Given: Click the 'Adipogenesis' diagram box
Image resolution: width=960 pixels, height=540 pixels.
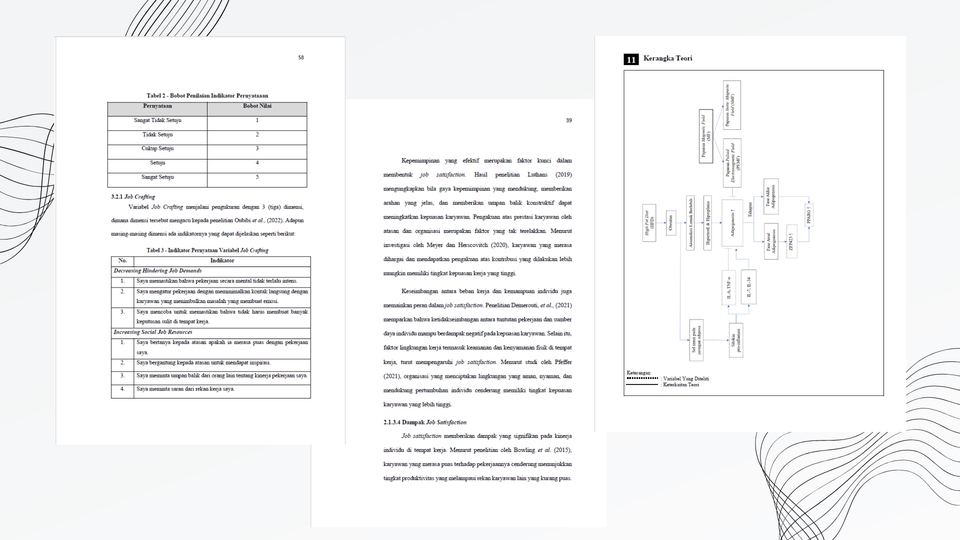Looking at the screenshot, I should [732, 223].
